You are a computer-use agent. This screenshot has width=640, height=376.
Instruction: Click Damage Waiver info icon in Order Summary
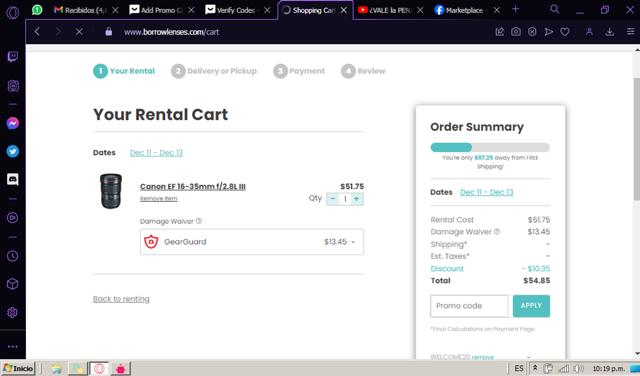coord(497,231)
